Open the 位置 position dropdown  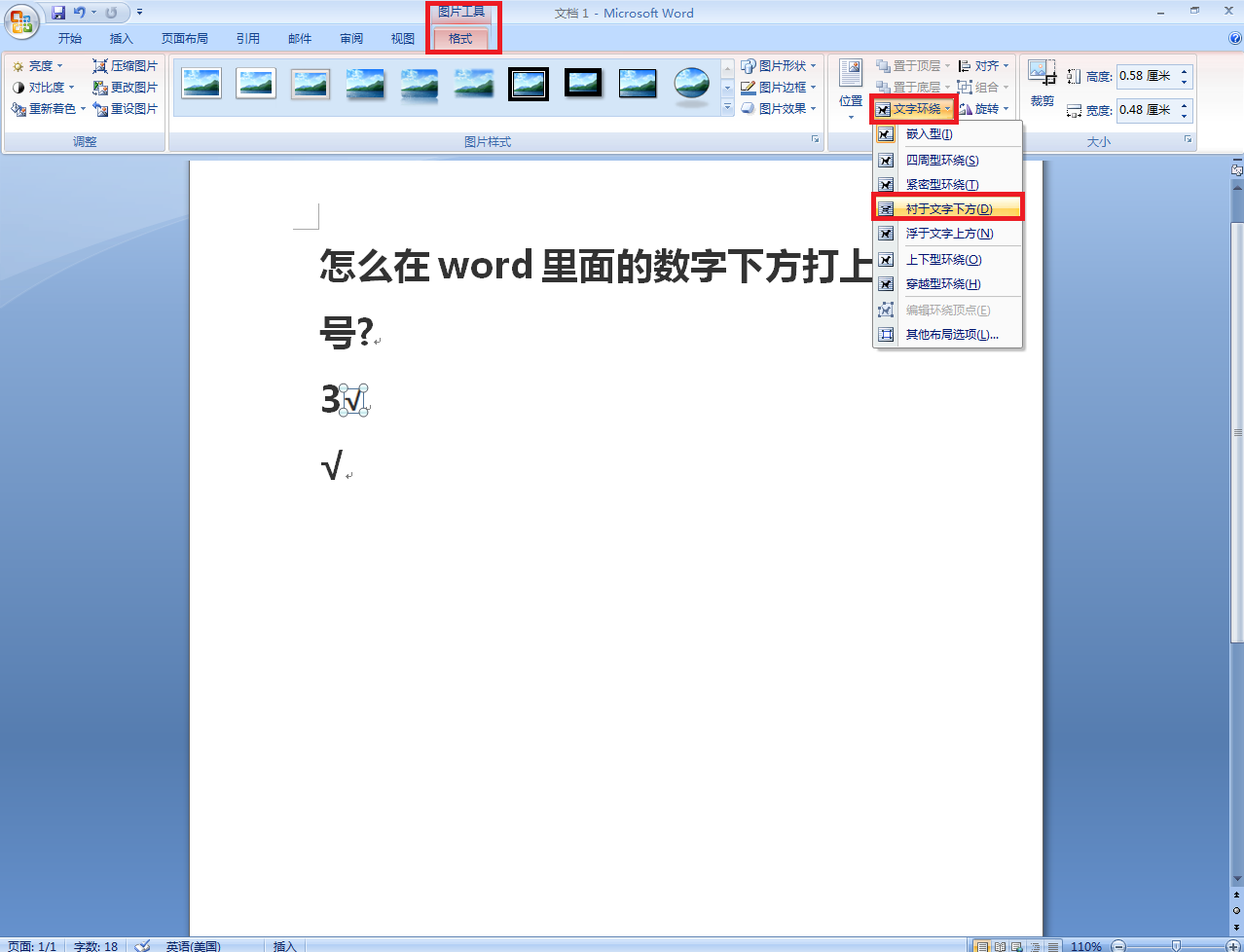point(851,90)
